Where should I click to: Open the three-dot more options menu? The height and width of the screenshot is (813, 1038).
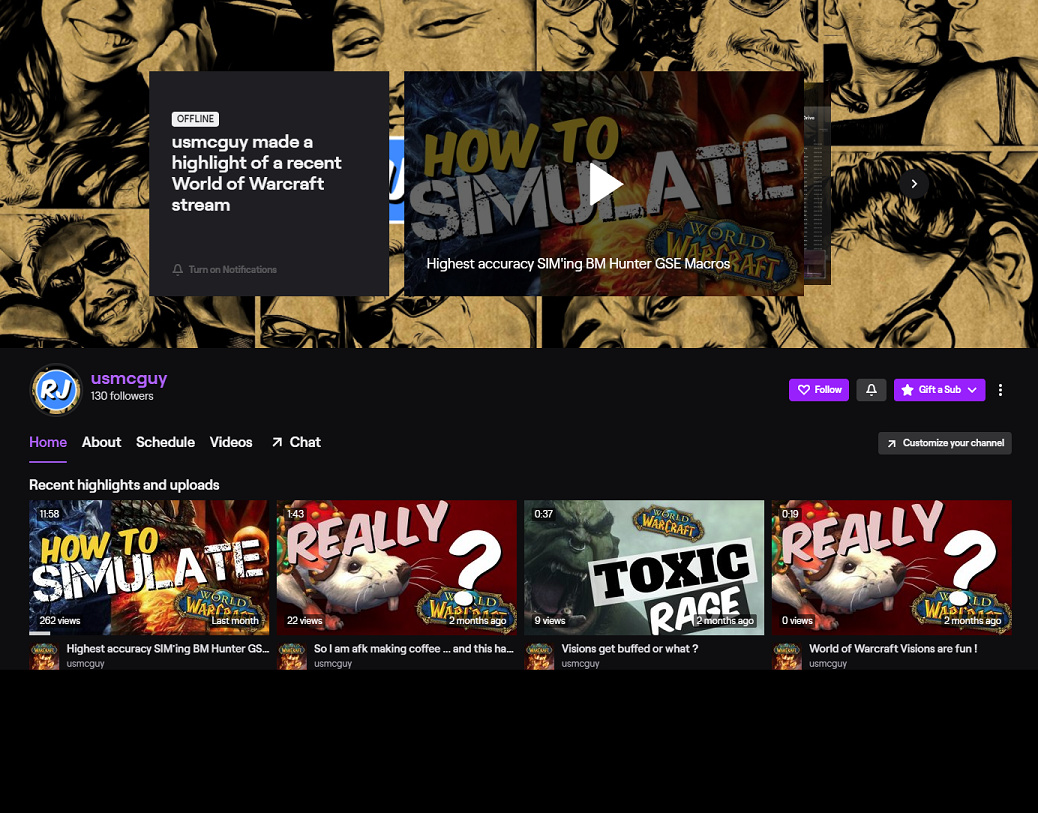point(1000,390)
